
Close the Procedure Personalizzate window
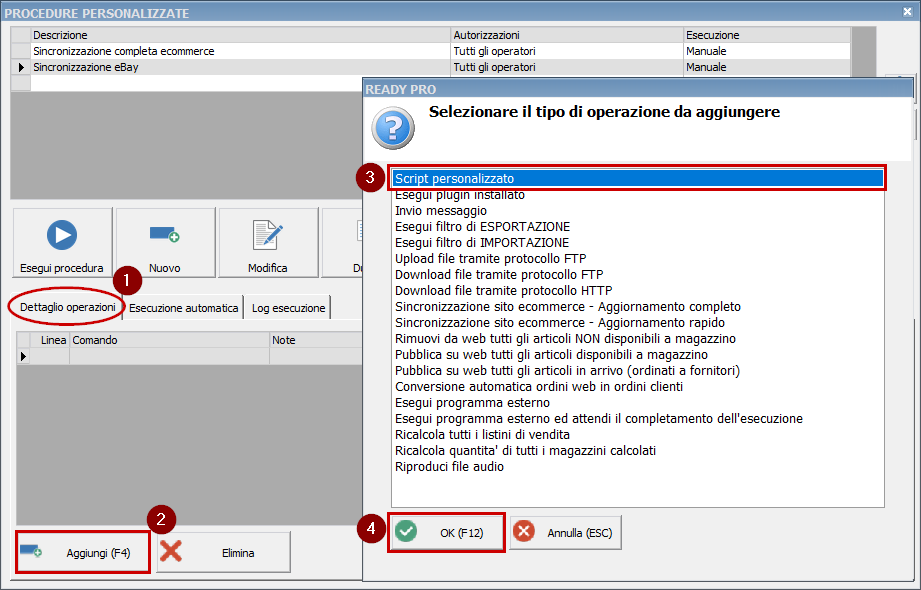(x=908, y=13)
